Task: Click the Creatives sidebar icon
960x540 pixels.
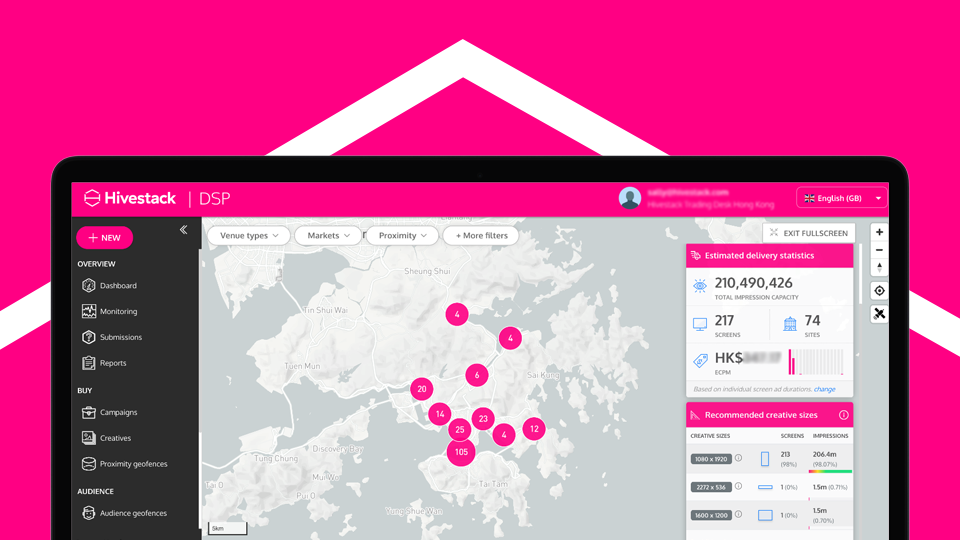Action: pyautogui.click(x=89, y=438)
